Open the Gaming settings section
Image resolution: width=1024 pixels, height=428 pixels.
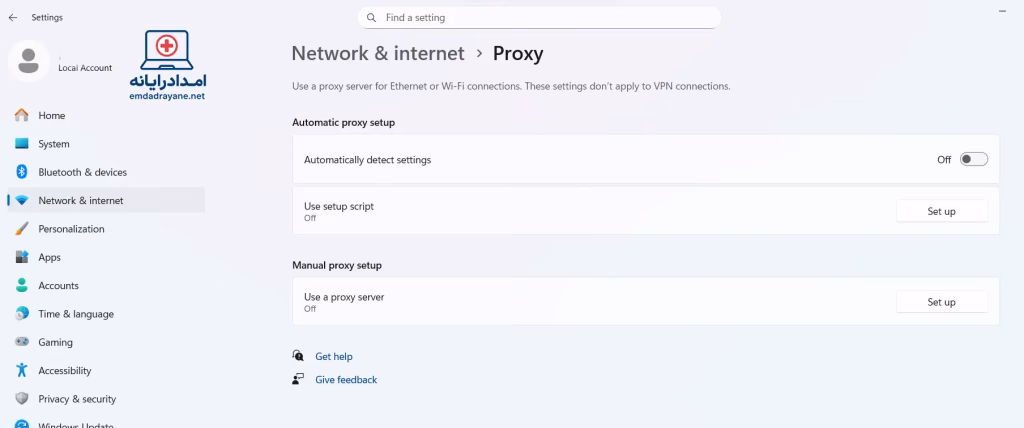coord(55,342)
